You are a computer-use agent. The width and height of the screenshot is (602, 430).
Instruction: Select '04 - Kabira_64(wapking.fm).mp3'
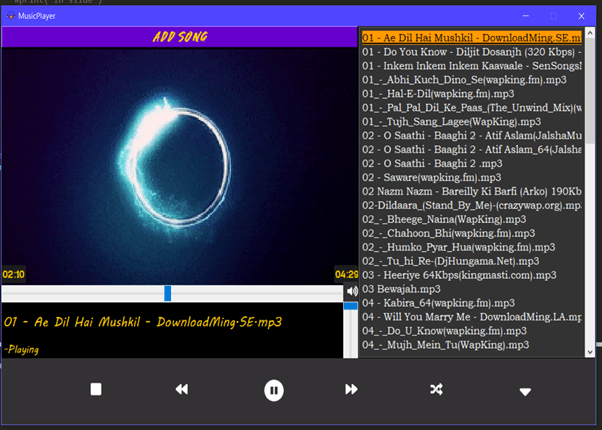[438, 303]
